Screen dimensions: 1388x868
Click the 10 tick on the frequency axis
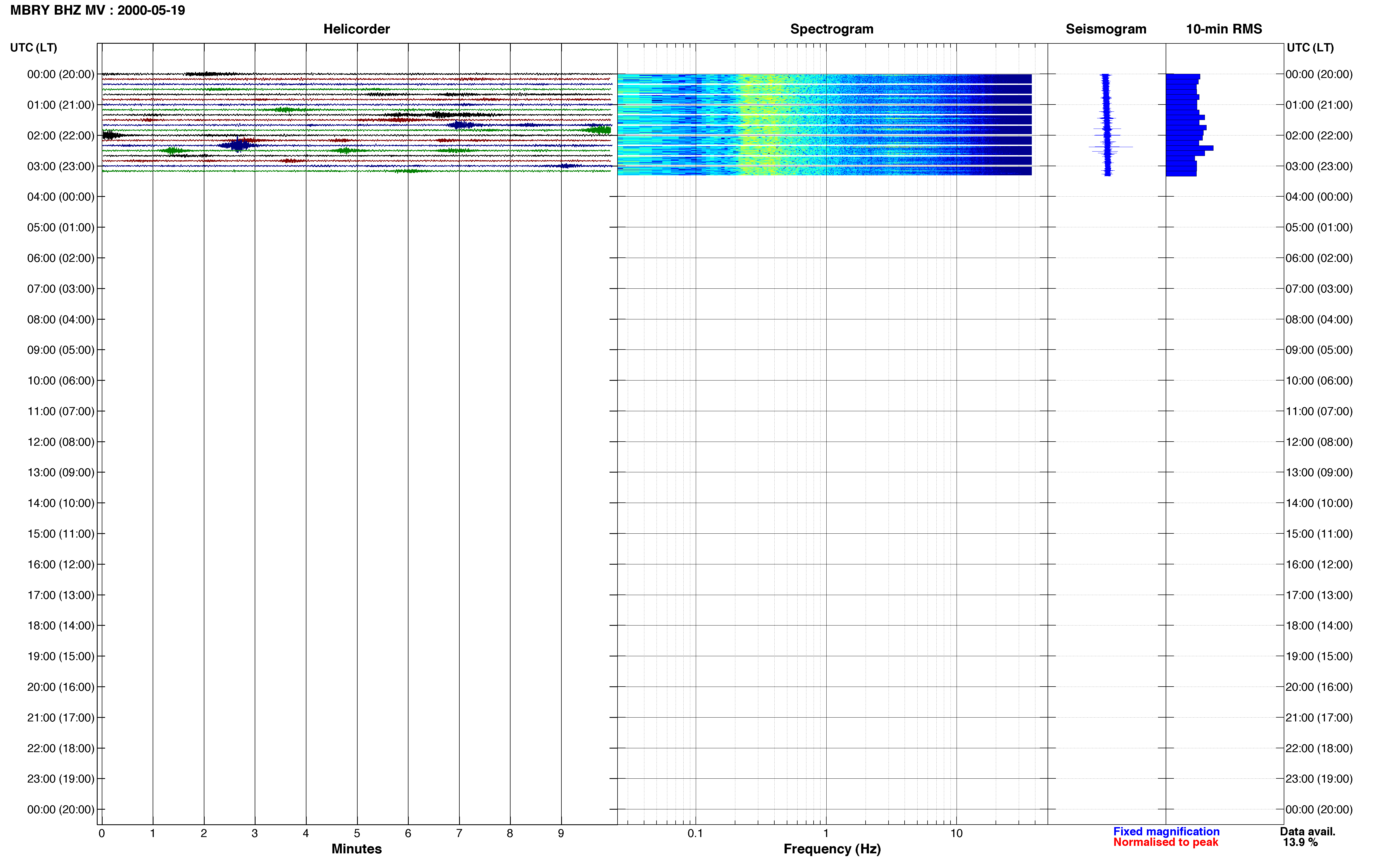[956, 833]
